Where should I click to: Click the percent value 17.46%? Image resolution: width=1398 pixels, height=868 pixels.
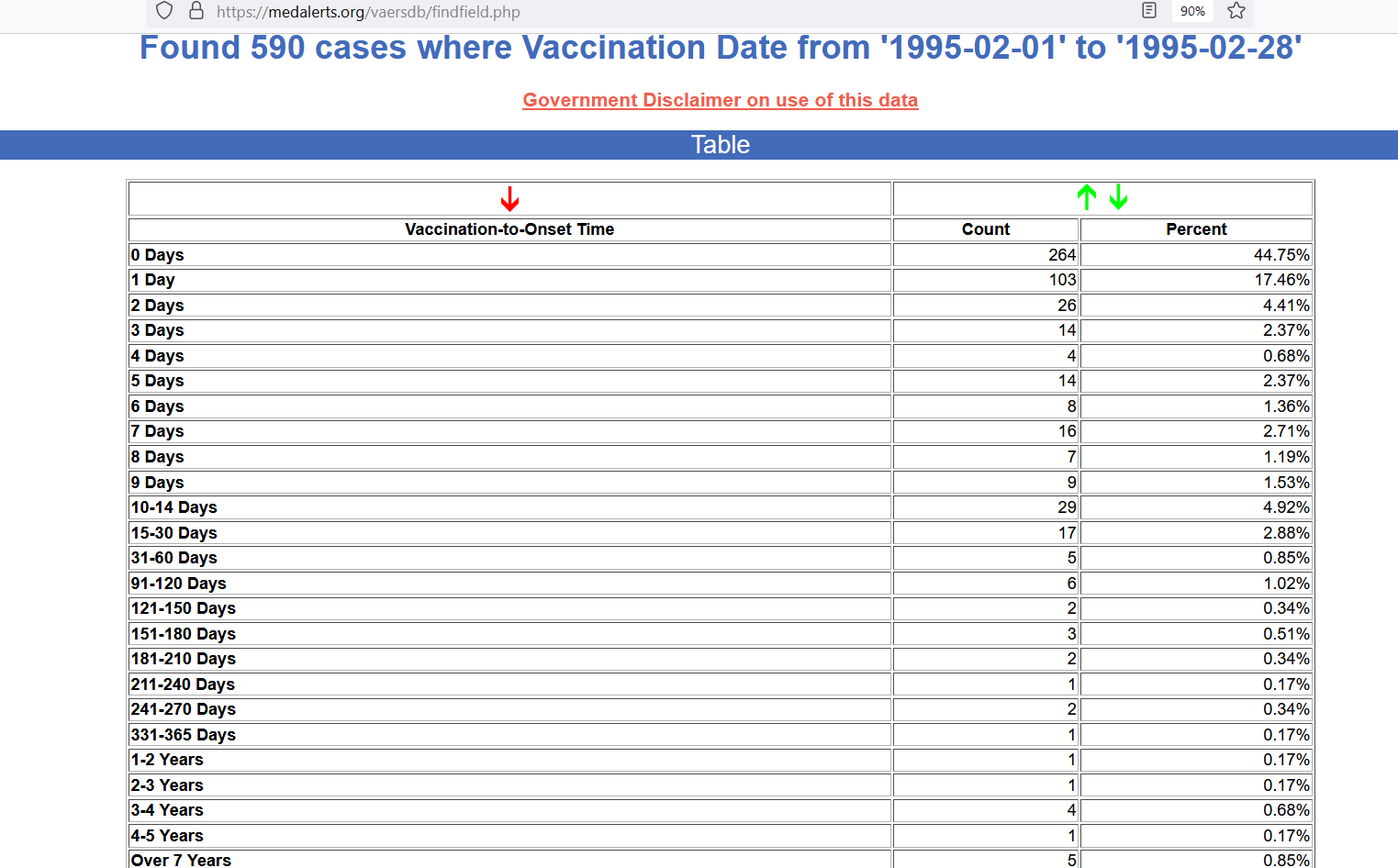(x=1281, y=280)
